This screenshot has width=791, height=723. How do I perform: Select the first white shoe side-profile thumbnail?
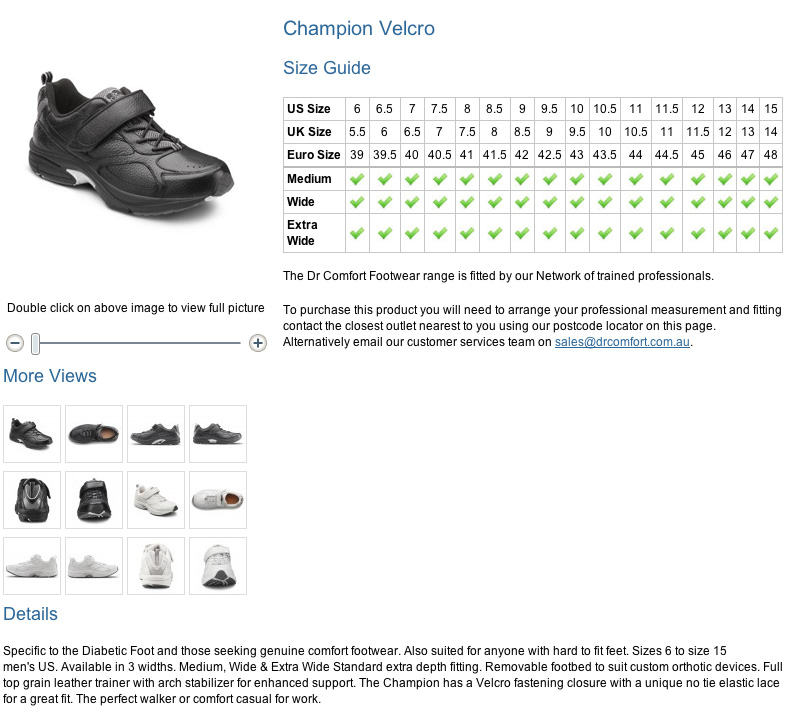point(32,566)
